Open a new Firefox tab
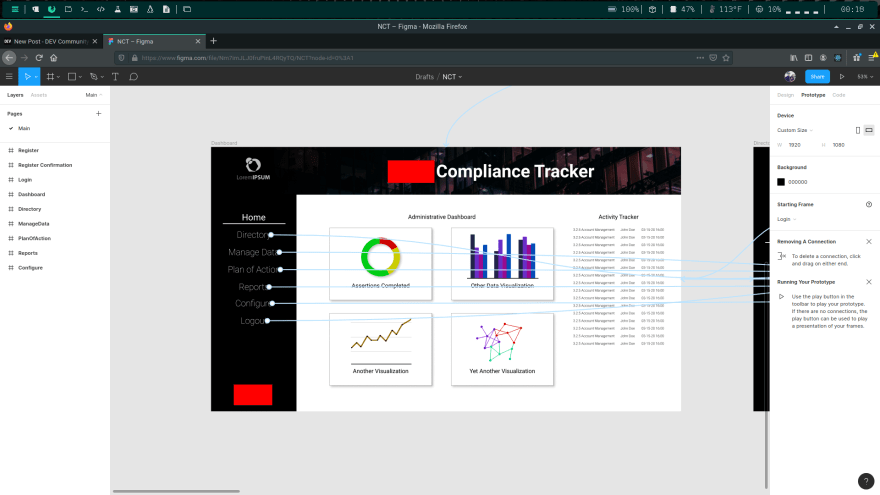880x495 pixels. (x=213, y=41)
